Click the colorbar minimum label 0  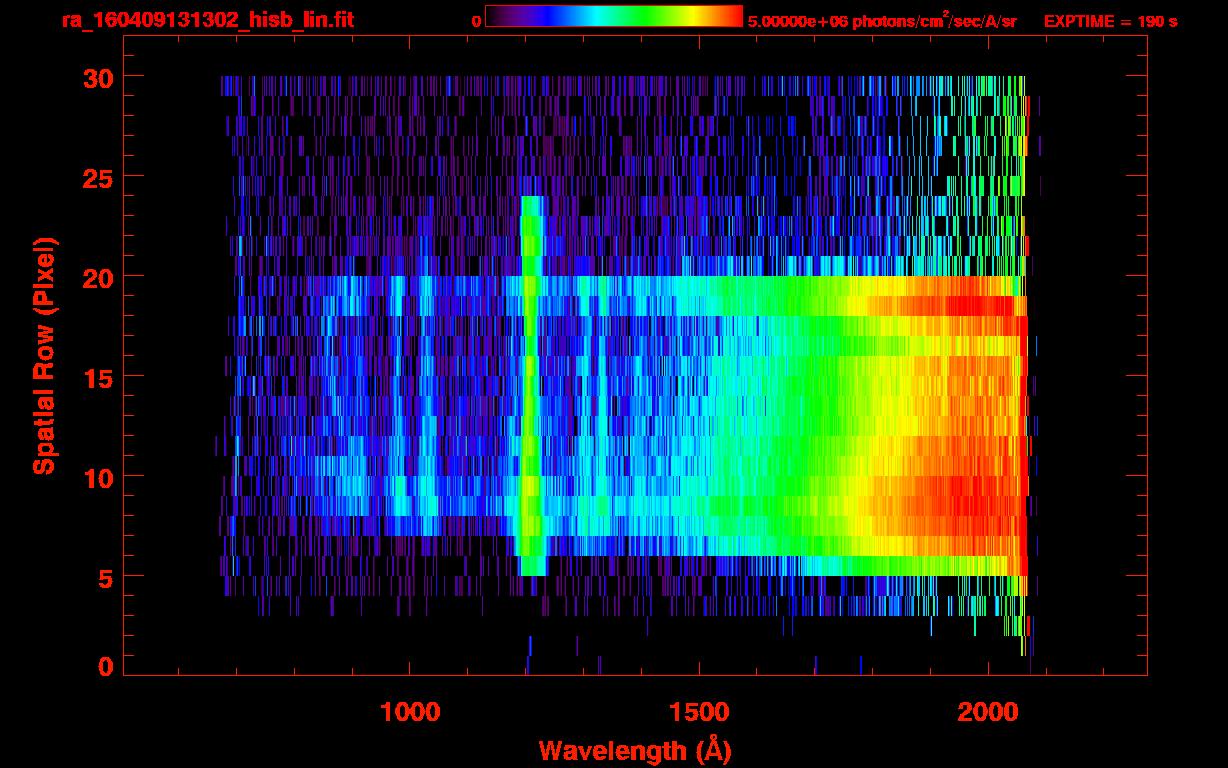[x=476, y=21]
